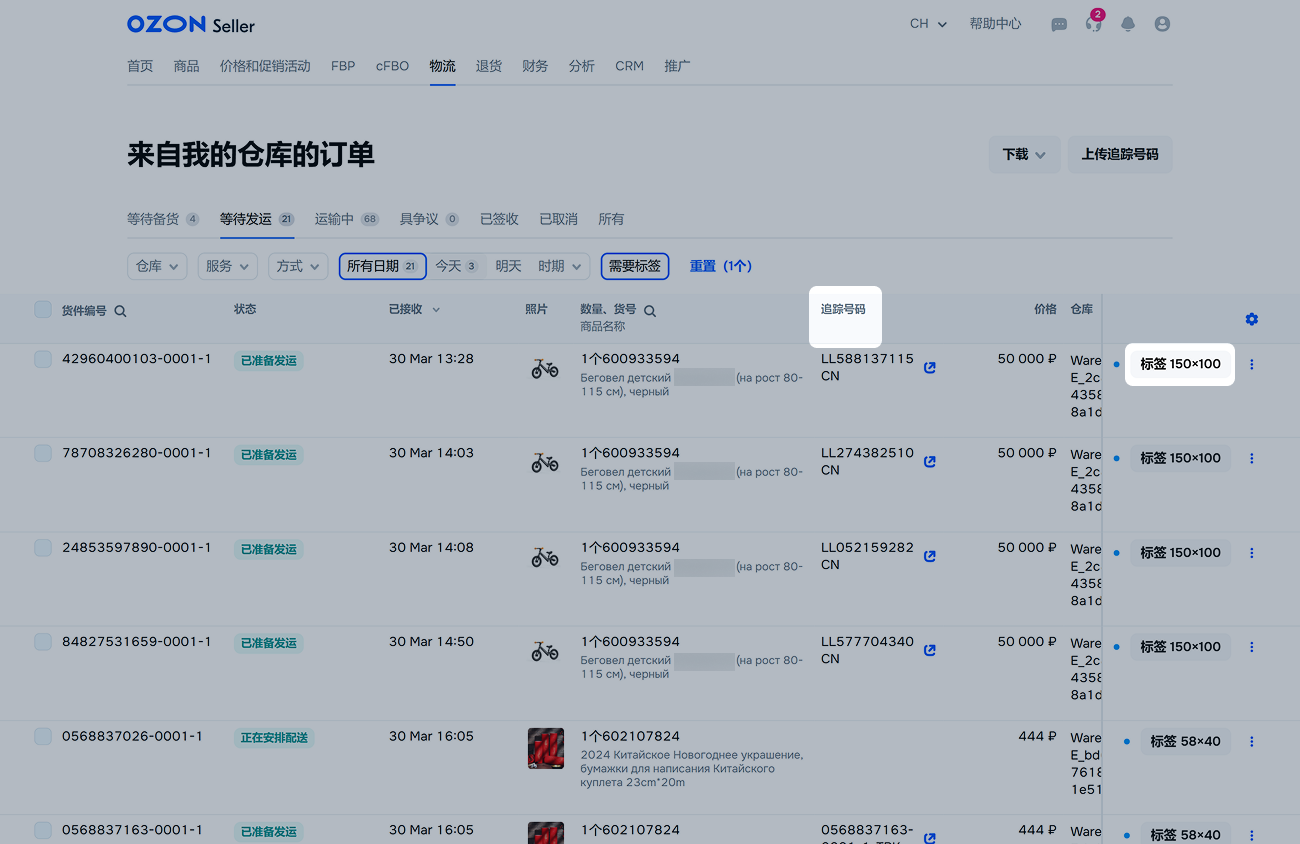The height and width of the screenshot is (844, 1300).
Task: Open support headset icon with badge
Action: [x=1093, y=24]
